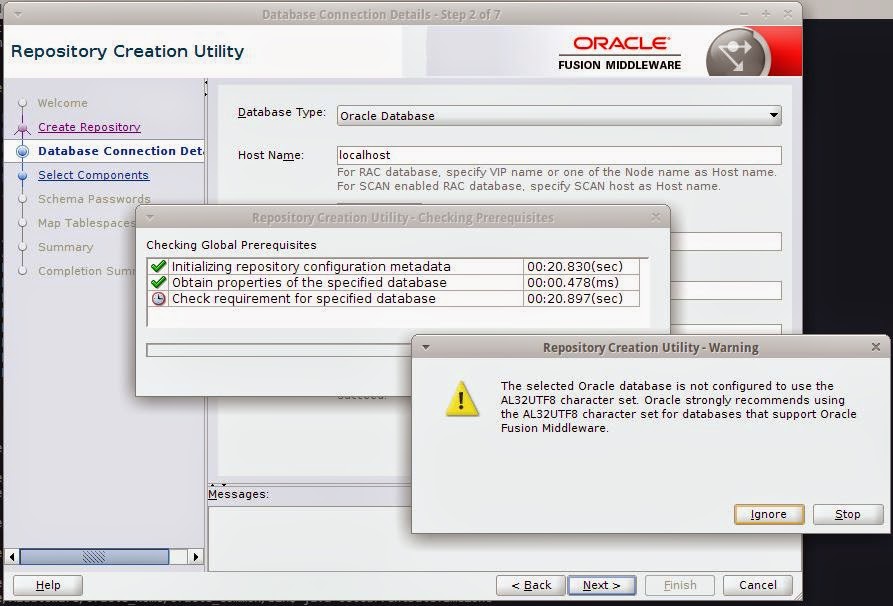
Task: Click the Back button
Action: pos(531,585)
